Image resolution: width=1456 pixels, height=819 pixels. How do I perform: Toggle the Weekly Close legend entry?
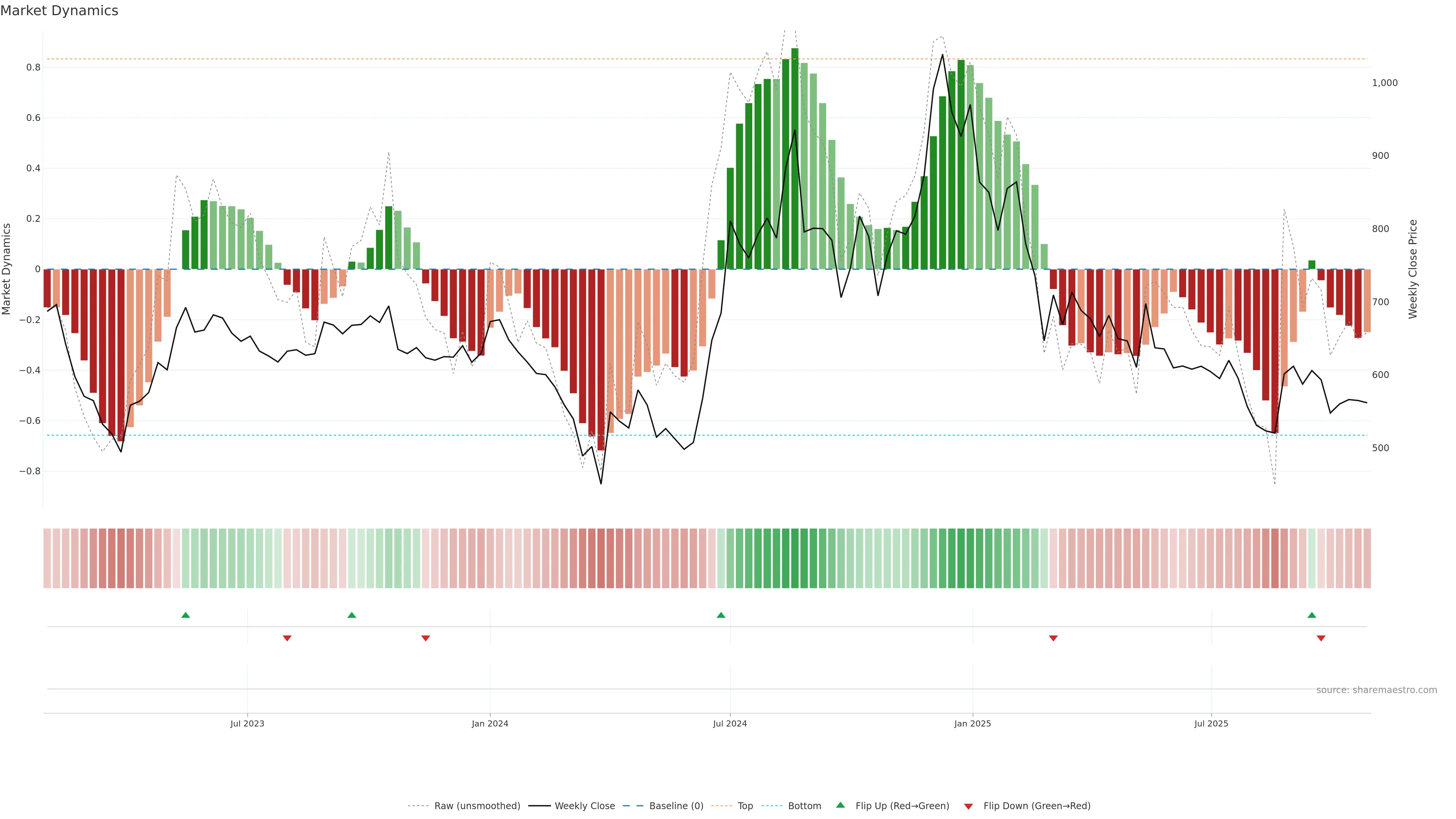coord(584,806)
